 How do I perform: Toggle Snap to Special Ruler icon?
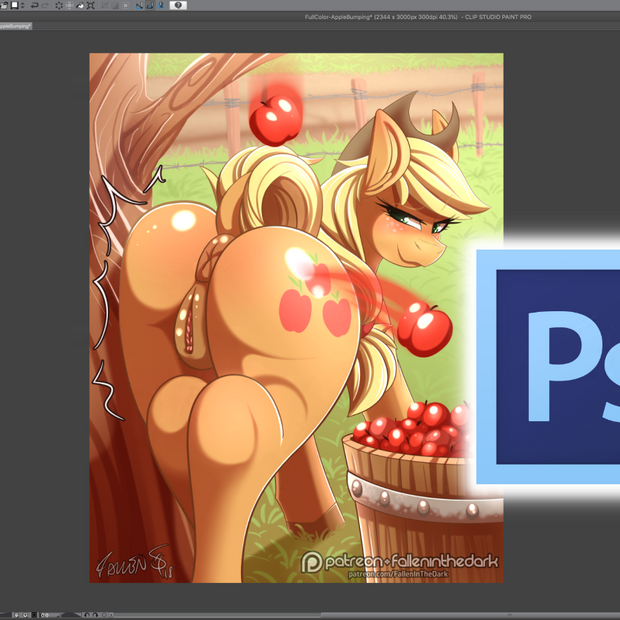click(150, 5)
